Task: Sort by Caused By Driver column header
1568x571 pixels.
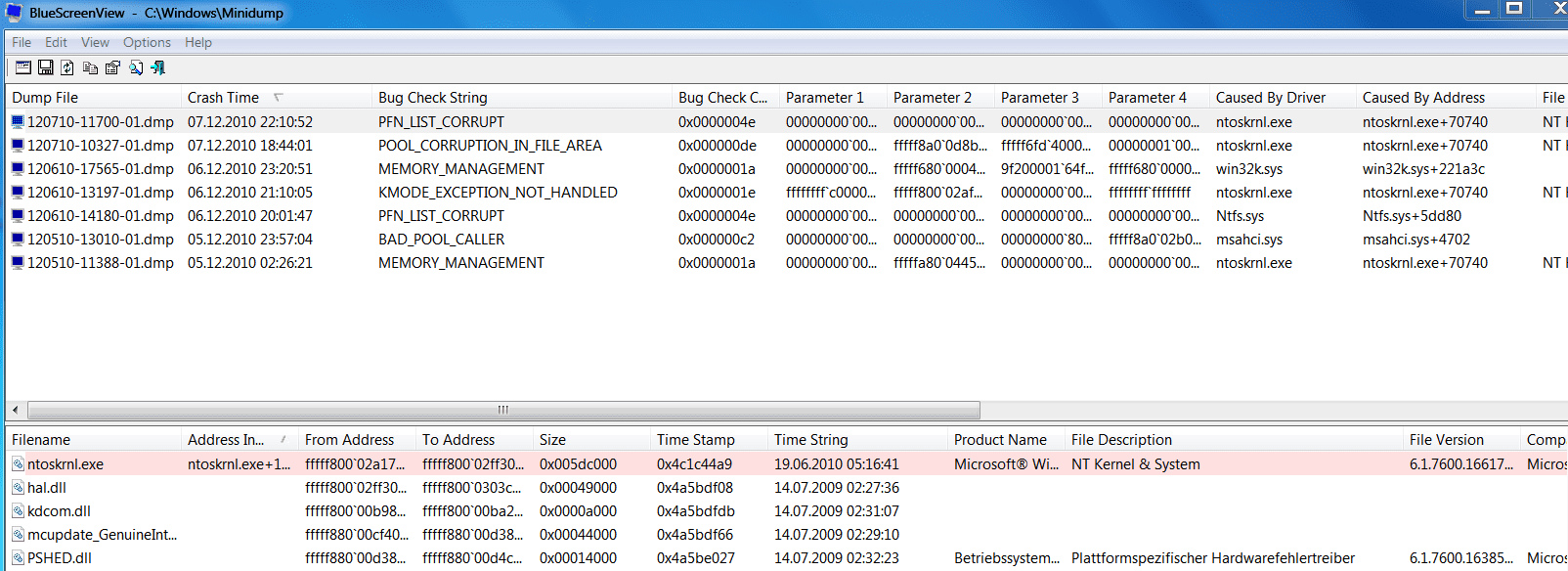Action: 1284,98
